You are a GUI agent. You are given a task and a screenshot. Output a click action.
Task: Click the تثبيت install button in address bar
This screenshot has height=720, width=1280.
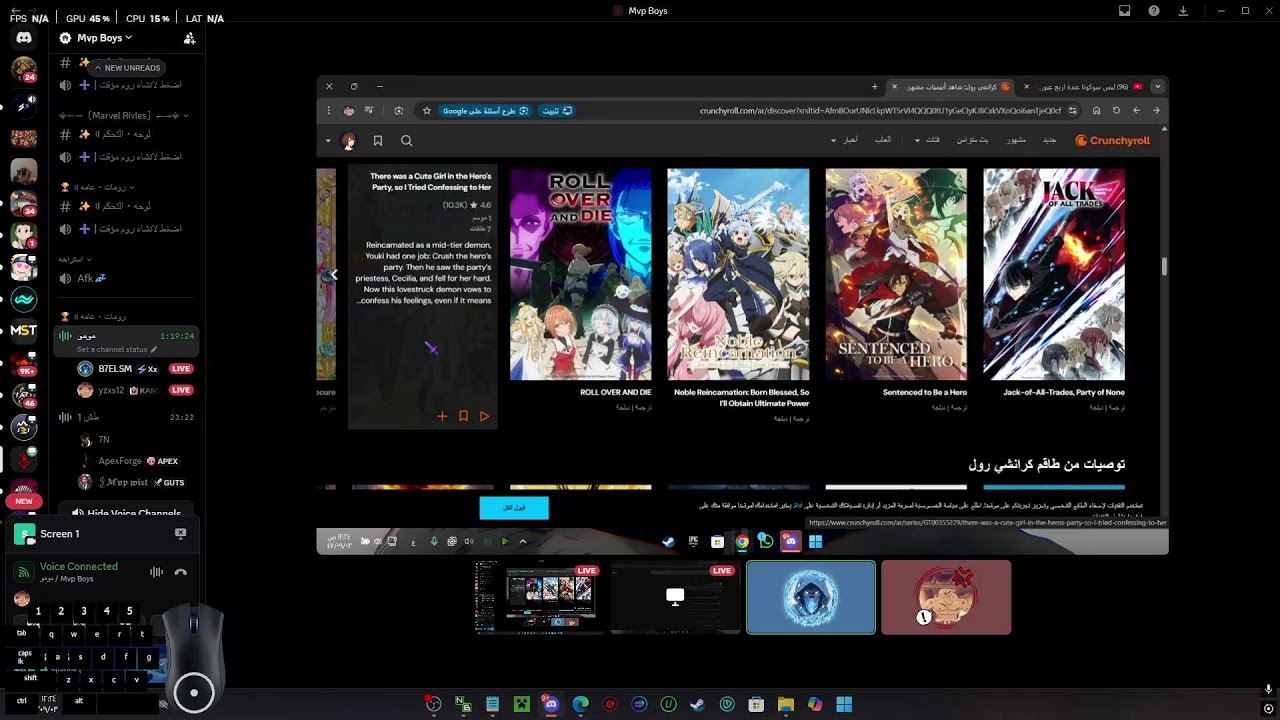(x=556, y=111)
